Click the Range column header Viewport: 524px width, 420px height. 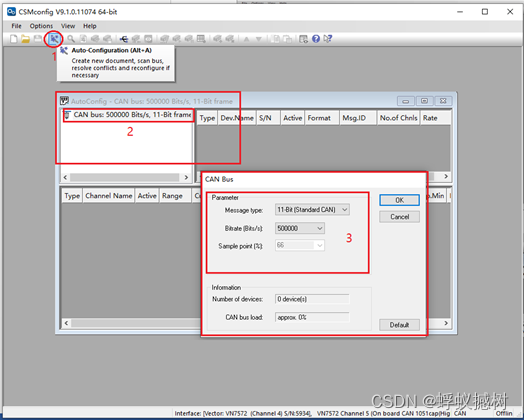pyautogui.click(x=175, y=196)
